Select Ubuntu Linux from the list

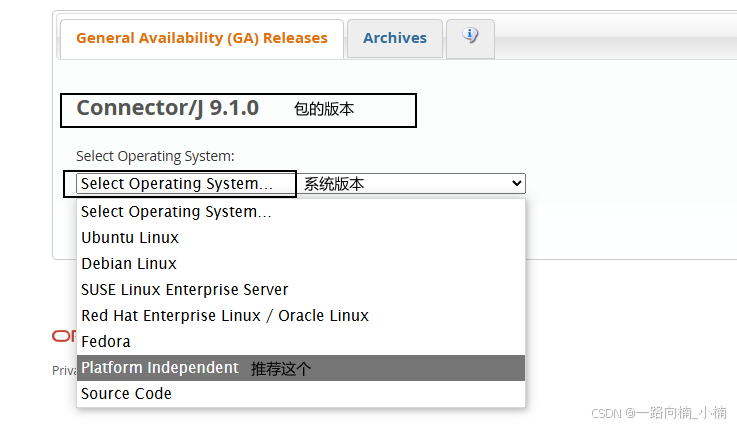[x=301, y=237]
